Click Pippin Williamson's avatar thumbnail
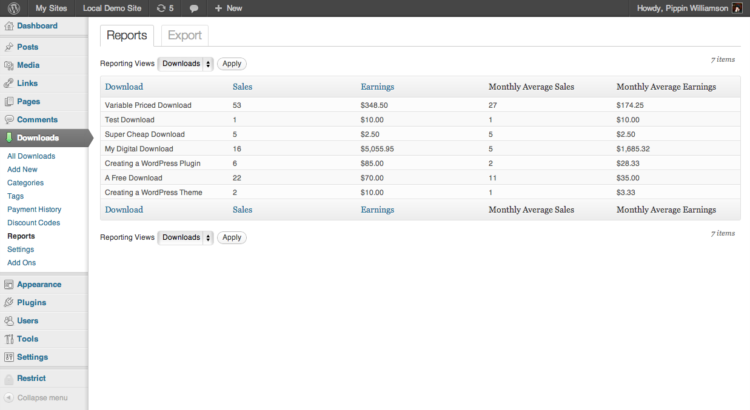 click(x=737, y=8)
